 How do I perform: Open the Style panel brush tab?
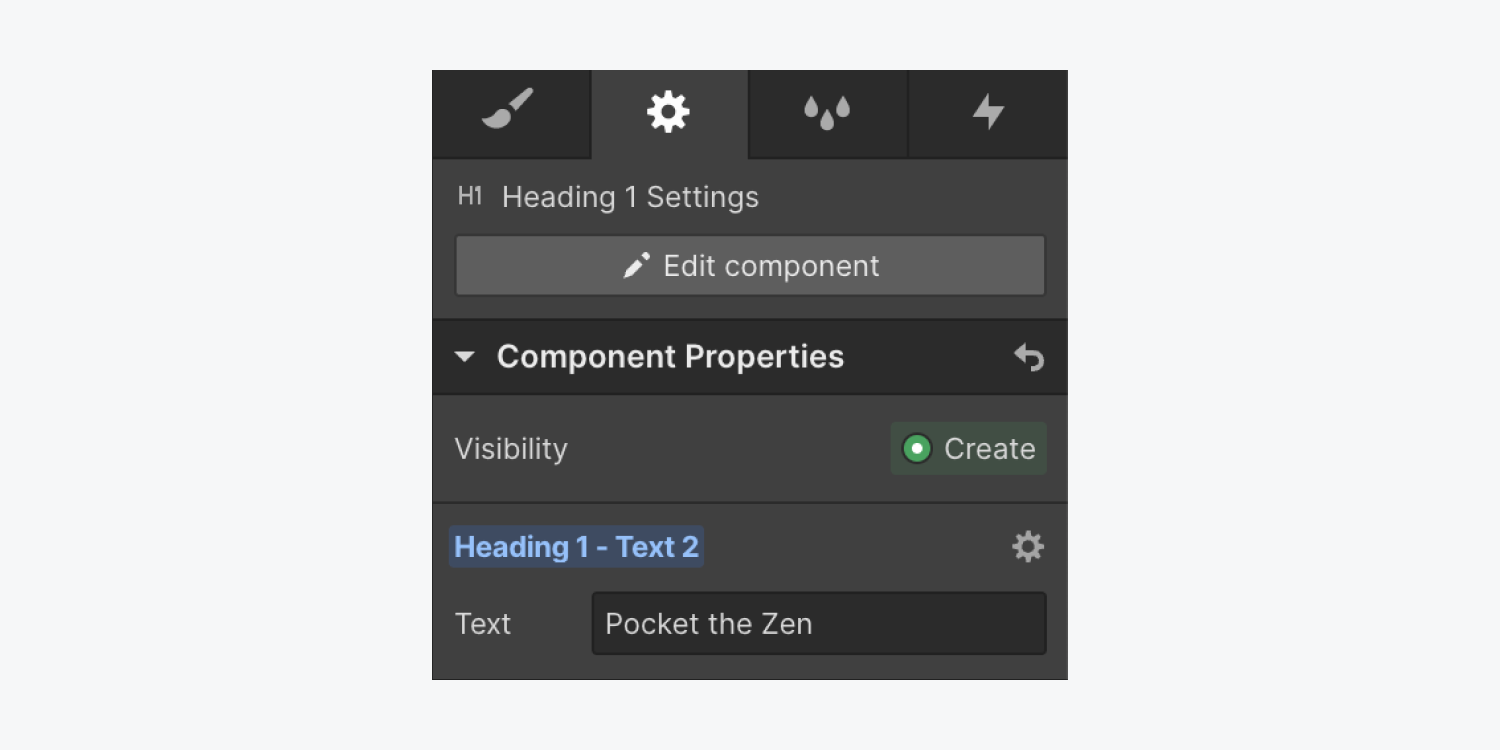pyautogui.click(x=510, y=113)
